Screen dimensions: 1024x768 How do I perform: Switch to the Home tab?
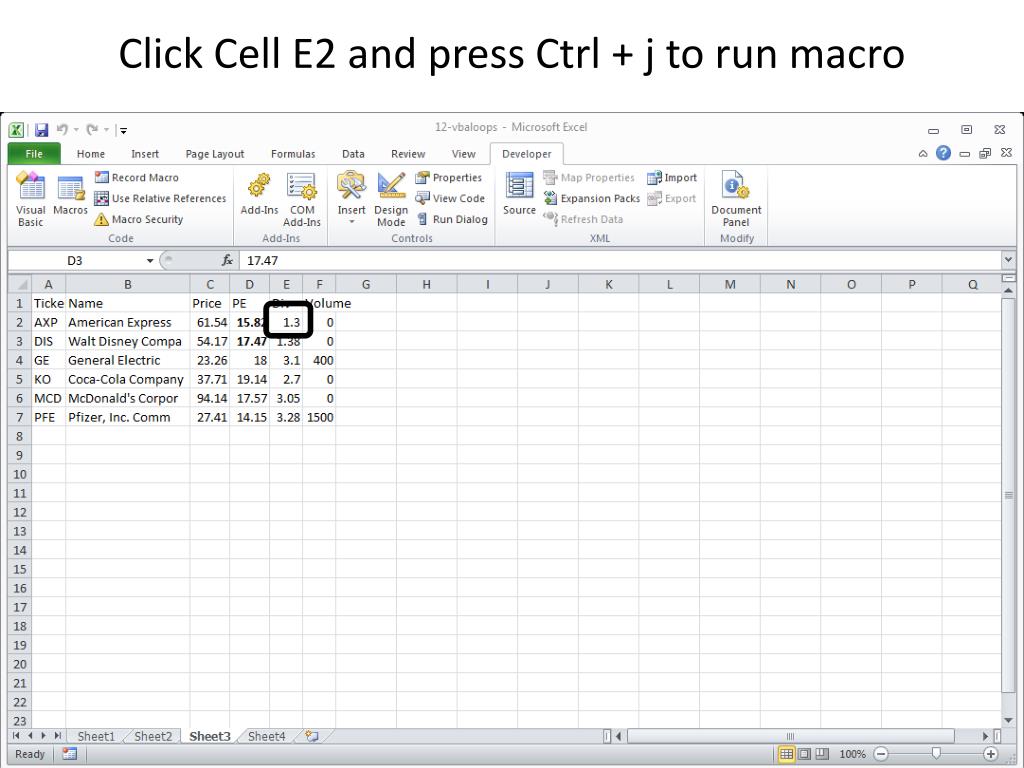[91, 154]
